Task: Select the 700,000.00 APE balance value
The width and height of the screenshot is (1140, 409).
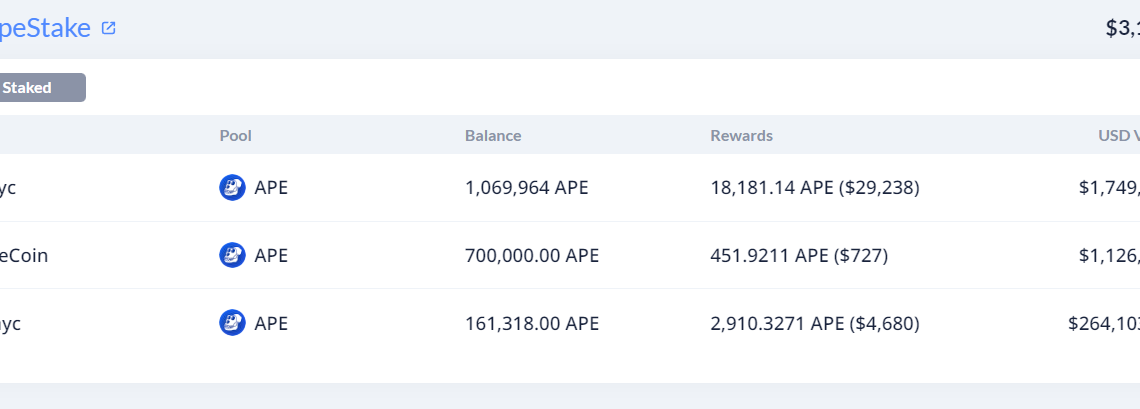Action: pyautogui.click(x=532, y=255)
